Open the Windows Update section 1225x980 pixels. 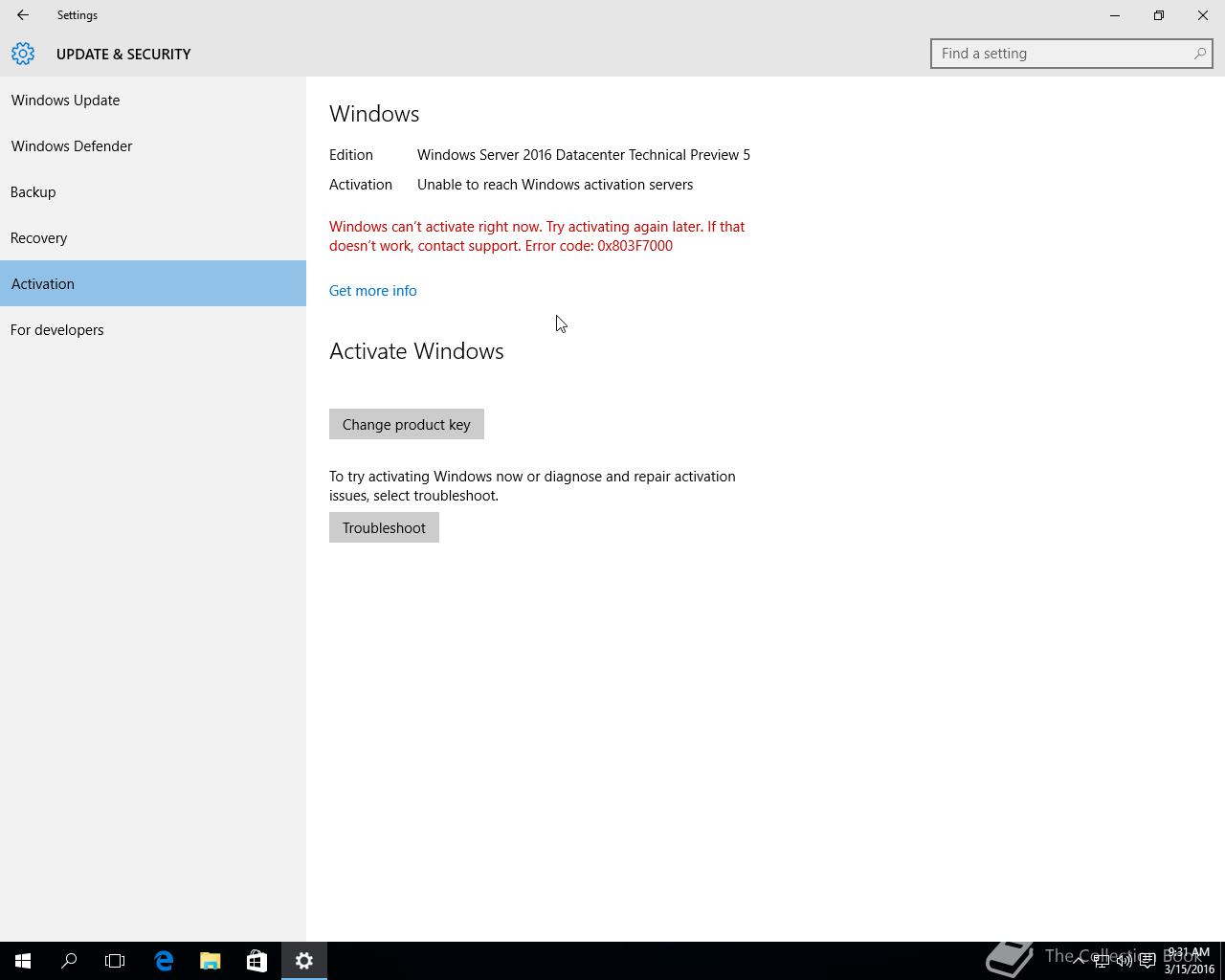coord(153,100)
